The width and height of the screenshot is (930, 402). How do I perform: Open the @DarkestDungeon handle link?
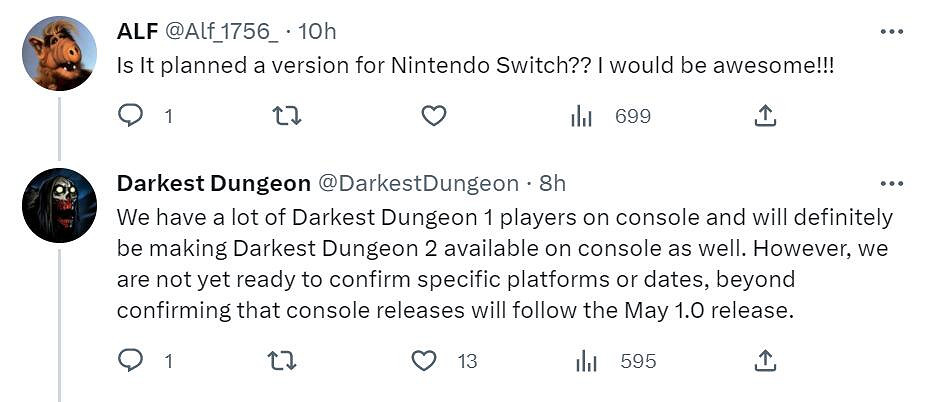click(x=418, y=183)
